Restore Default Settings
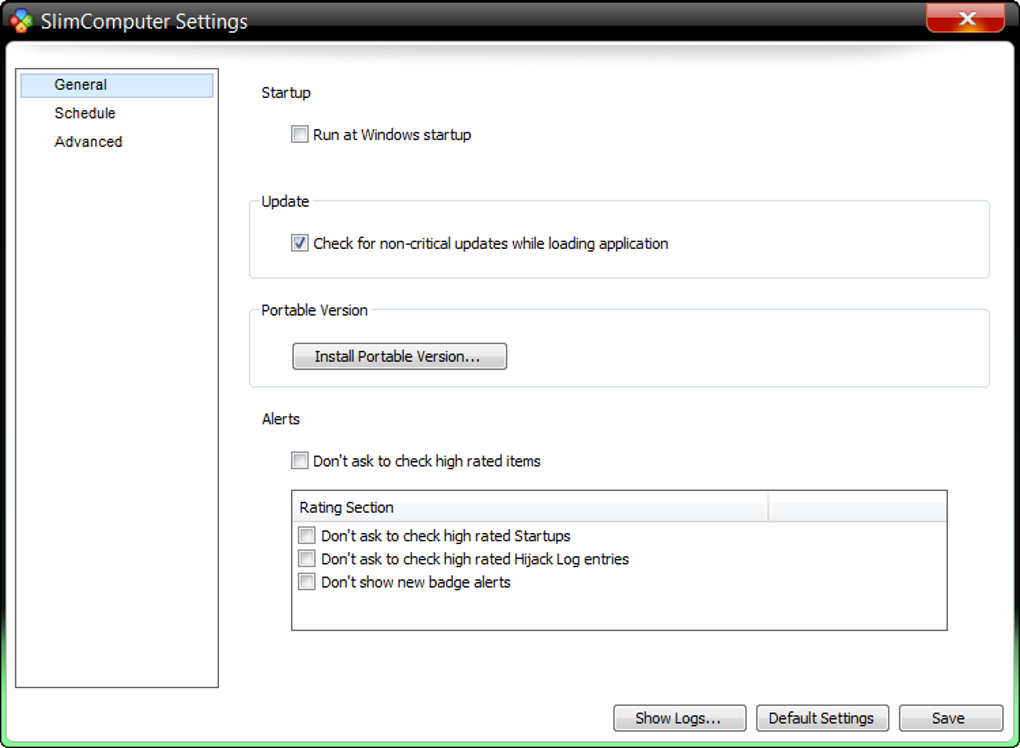 pyautogui.click(x=822, y=718)
